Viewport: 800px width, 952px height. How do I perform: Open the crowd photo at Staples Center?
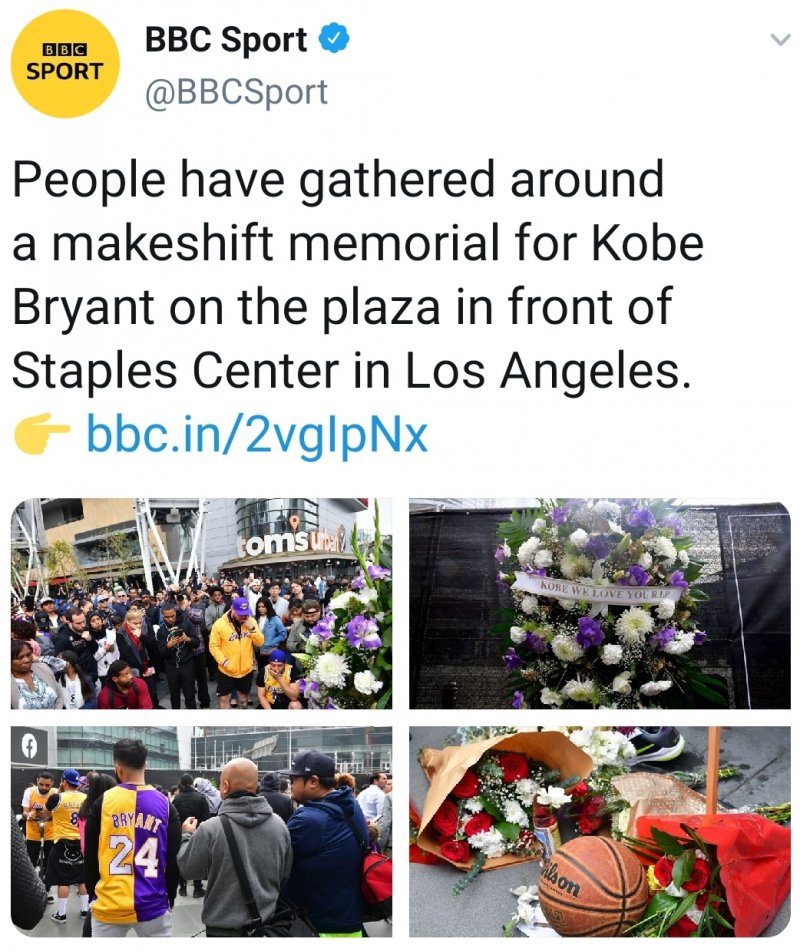tap(201, 603)
